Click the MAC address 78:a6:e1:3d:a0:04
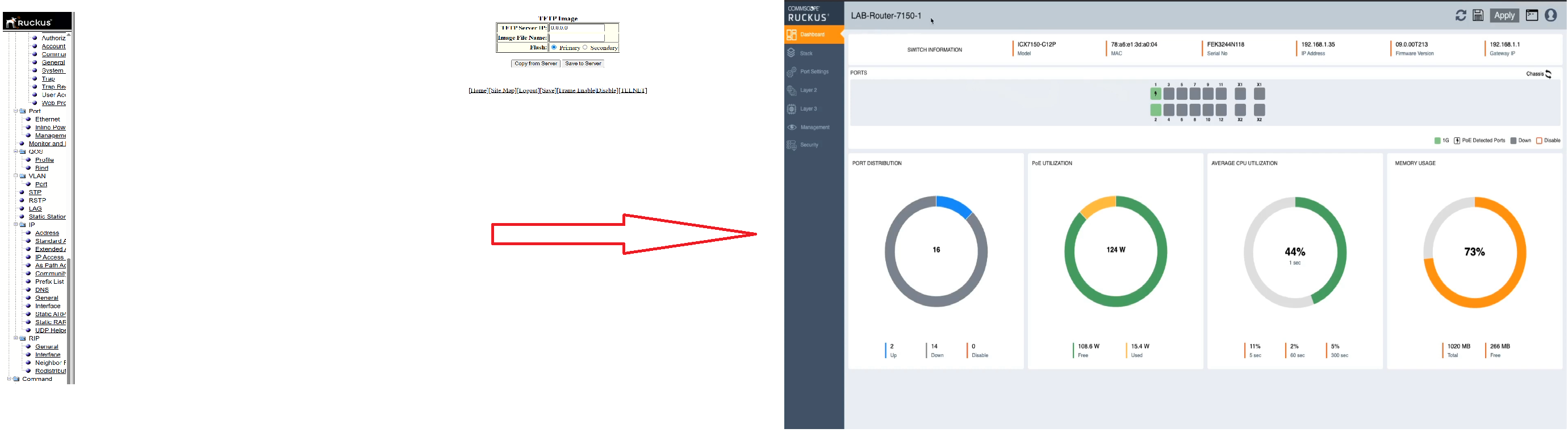The width and height of the screenshot is (1568, 441). [1134, 44]
